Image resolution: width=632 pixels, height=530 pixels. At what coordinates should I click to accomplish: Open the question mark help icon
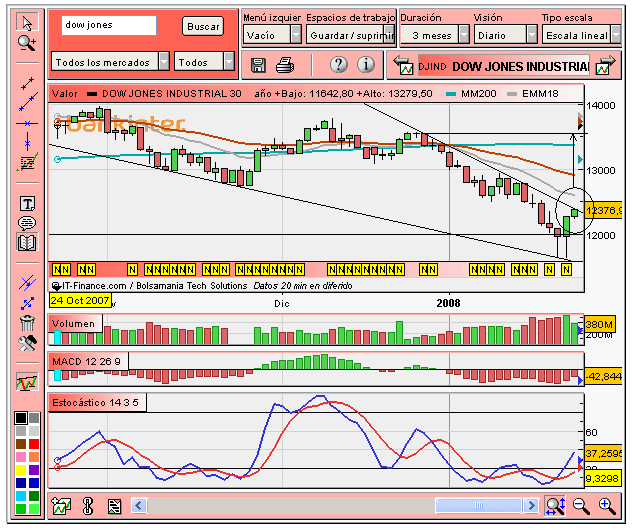point(339,64)
